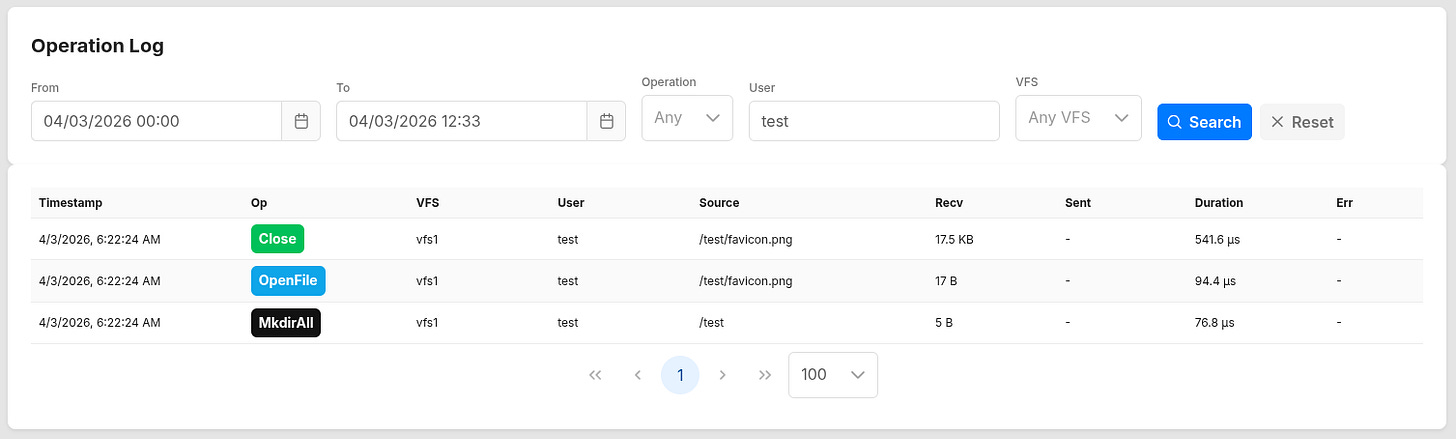Edit the To date field
The image size is (1456, 439).
[x=462, y=121]
